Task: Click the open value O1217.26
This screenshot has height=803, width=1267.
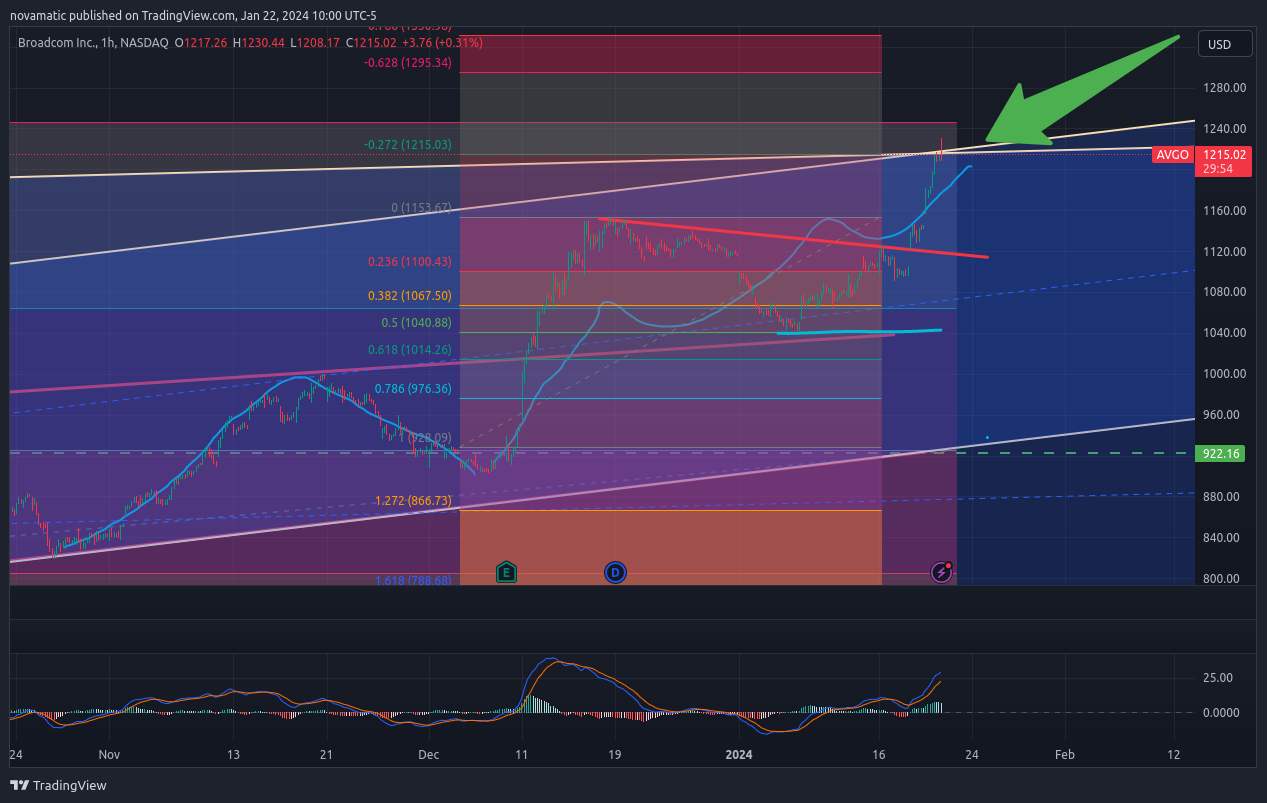Action: (202, 42)
